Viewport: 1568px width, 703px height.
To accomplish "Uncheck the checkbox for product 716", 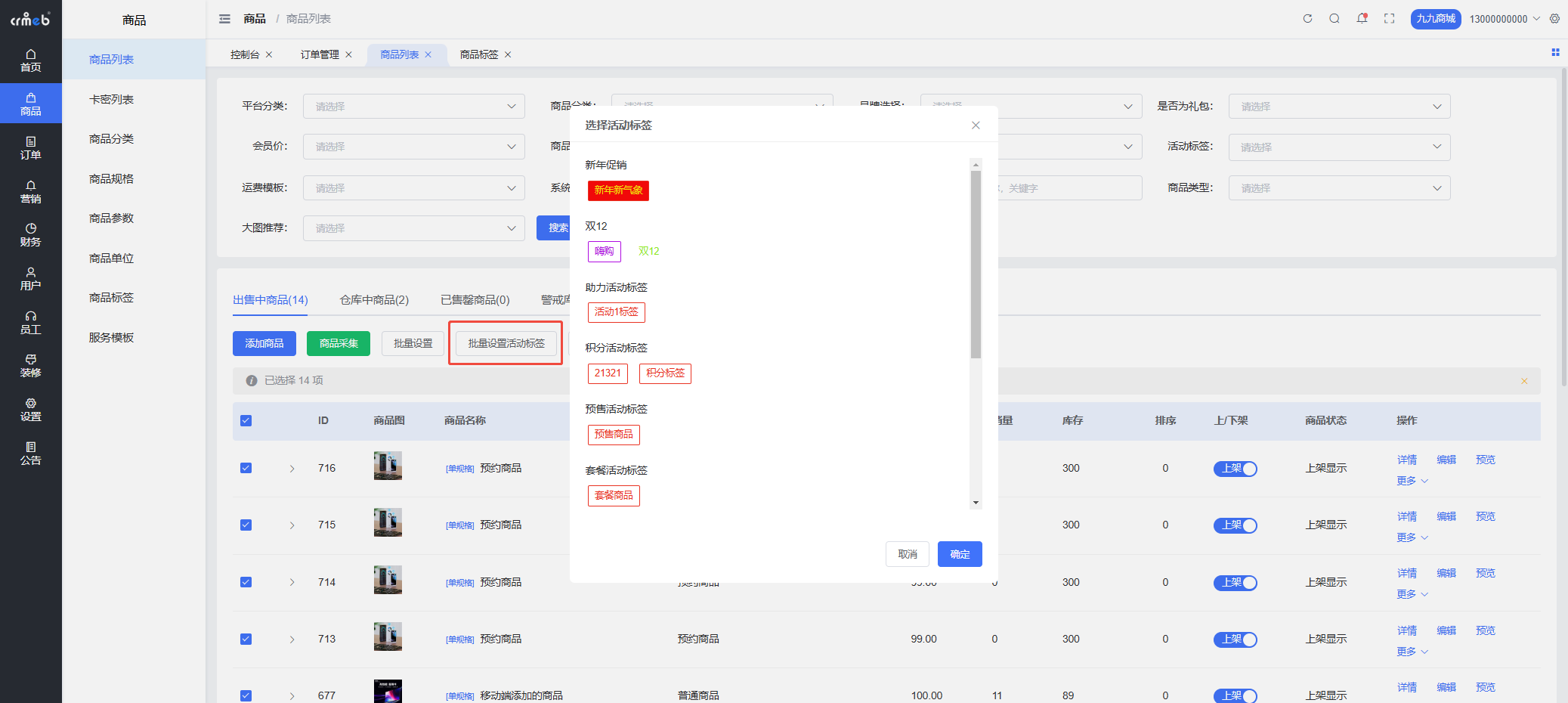I will coord(246,468).
